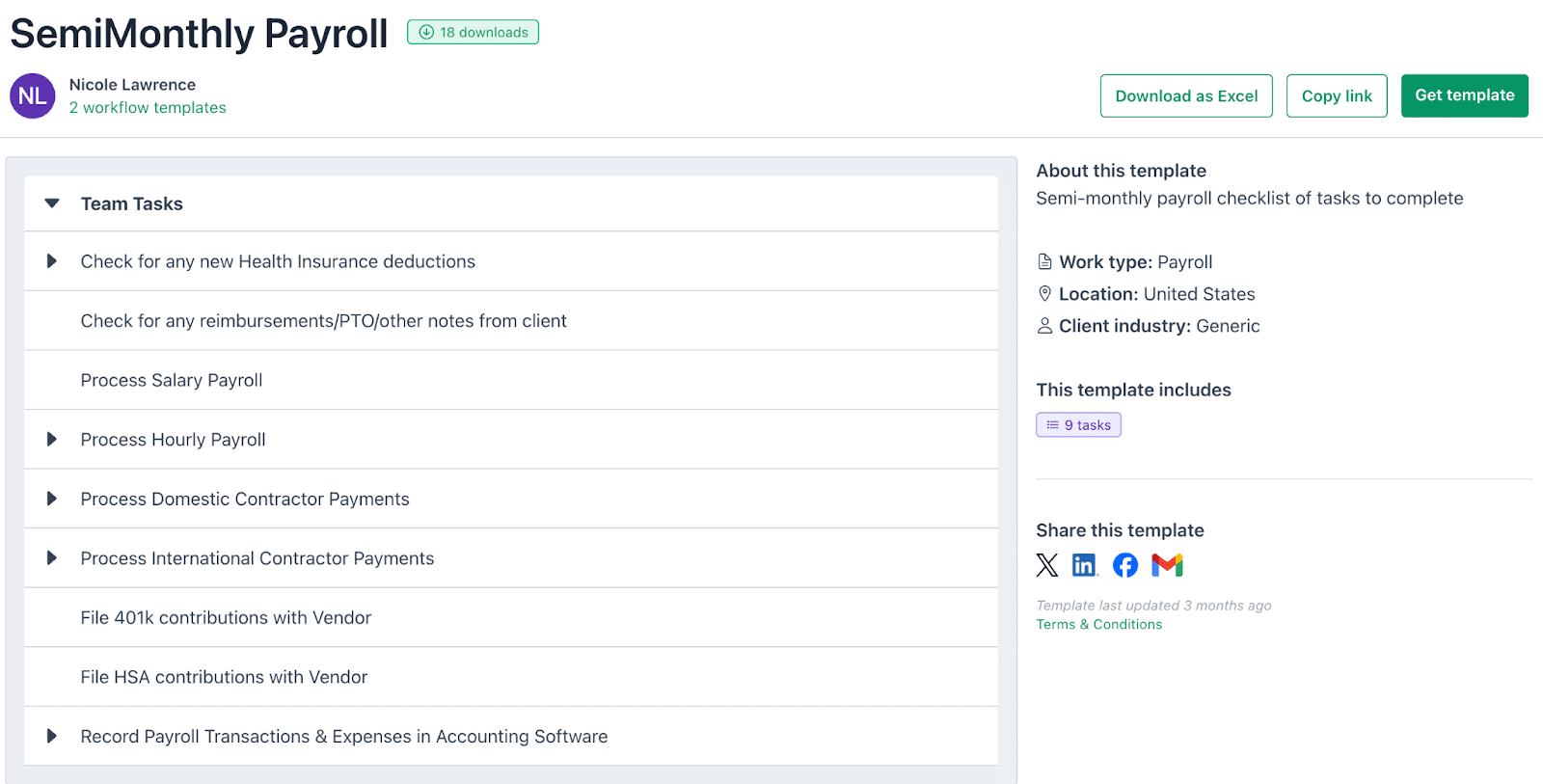Click the Work type: Payroll text
Screen dimensions: 1543x784
pos(1136,262)
